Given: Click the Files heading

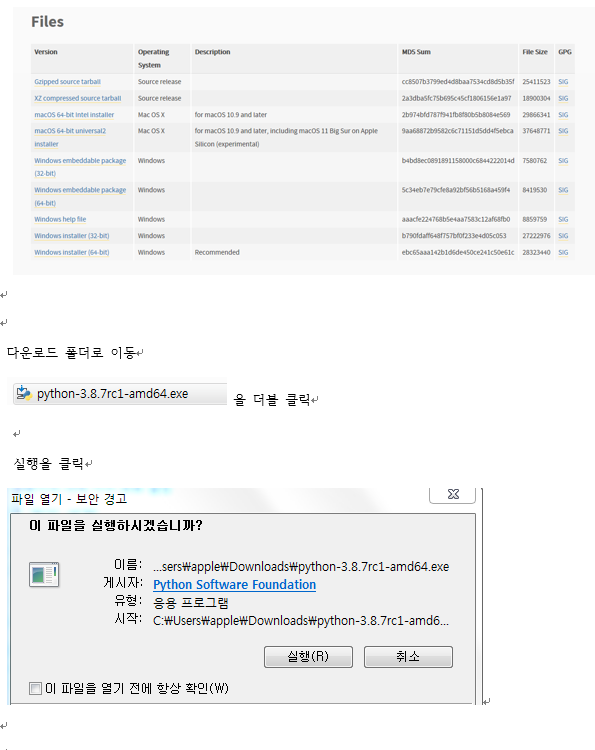Looking at the screenshot, I should point(47,22).
